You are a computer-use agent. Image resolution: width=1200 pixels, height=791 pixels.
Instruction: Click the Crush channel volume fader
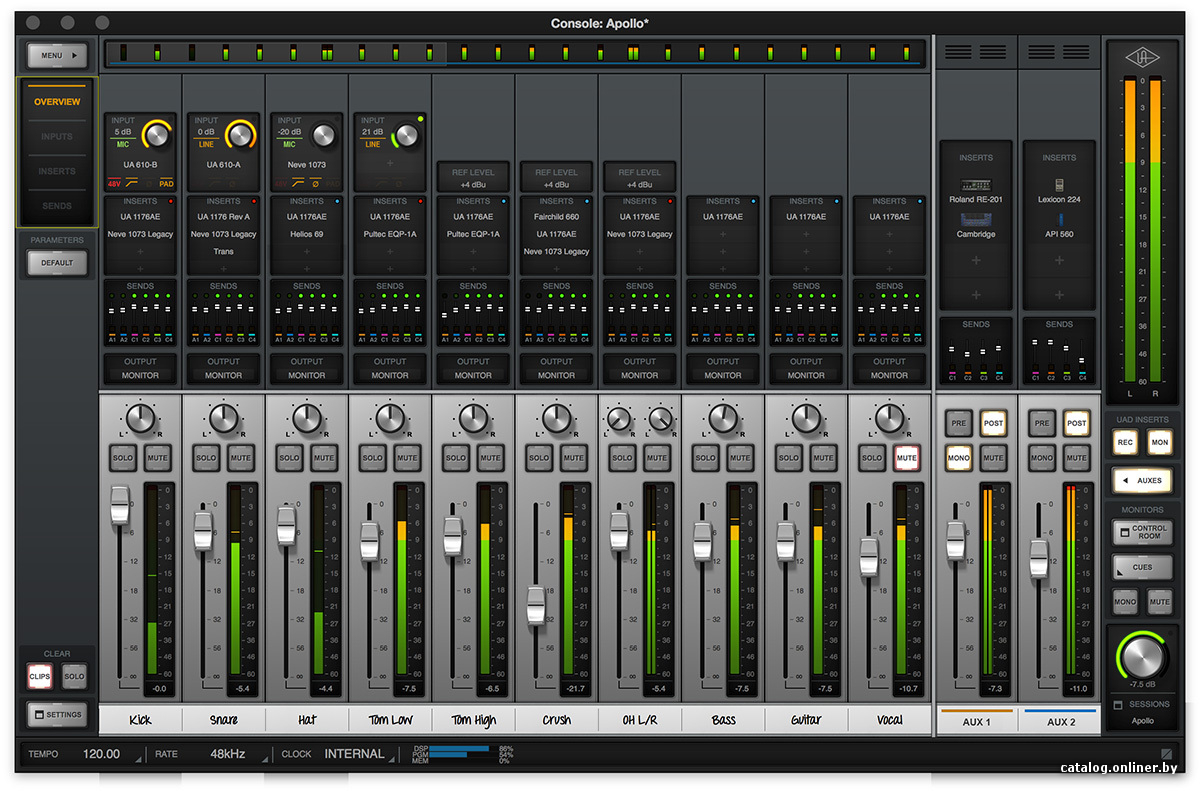point(536,605)
